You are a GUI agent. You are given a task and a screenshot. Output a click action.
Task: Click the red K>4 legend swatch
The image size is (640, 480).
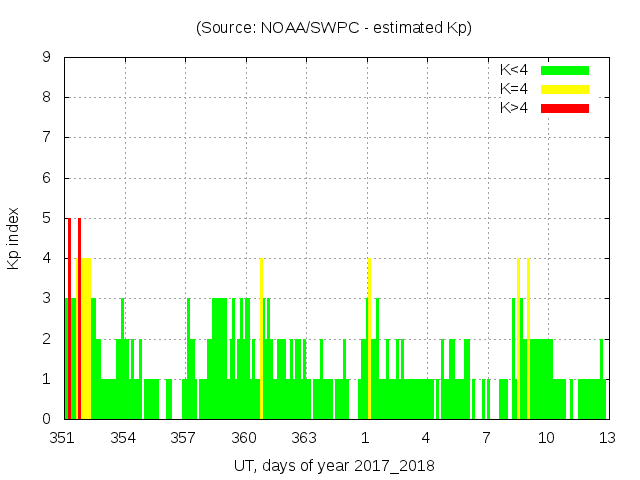[x=564, y=108]
